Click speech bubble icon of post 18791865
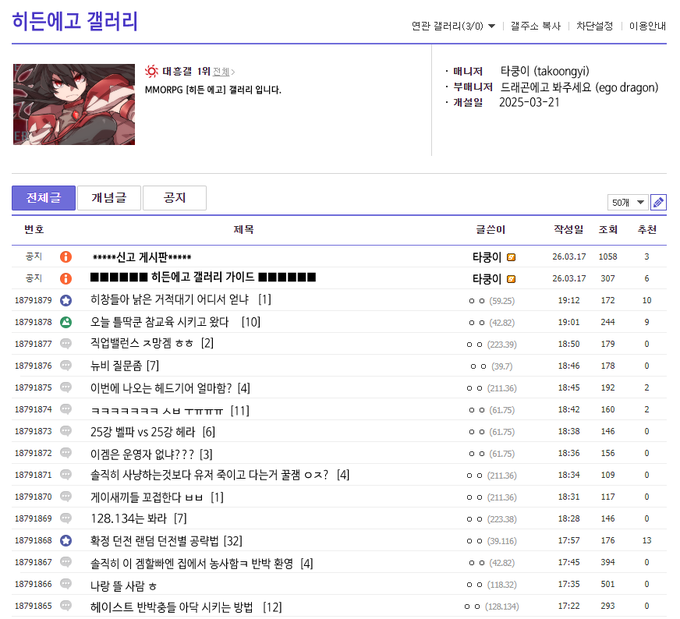 tap(65, 606)
